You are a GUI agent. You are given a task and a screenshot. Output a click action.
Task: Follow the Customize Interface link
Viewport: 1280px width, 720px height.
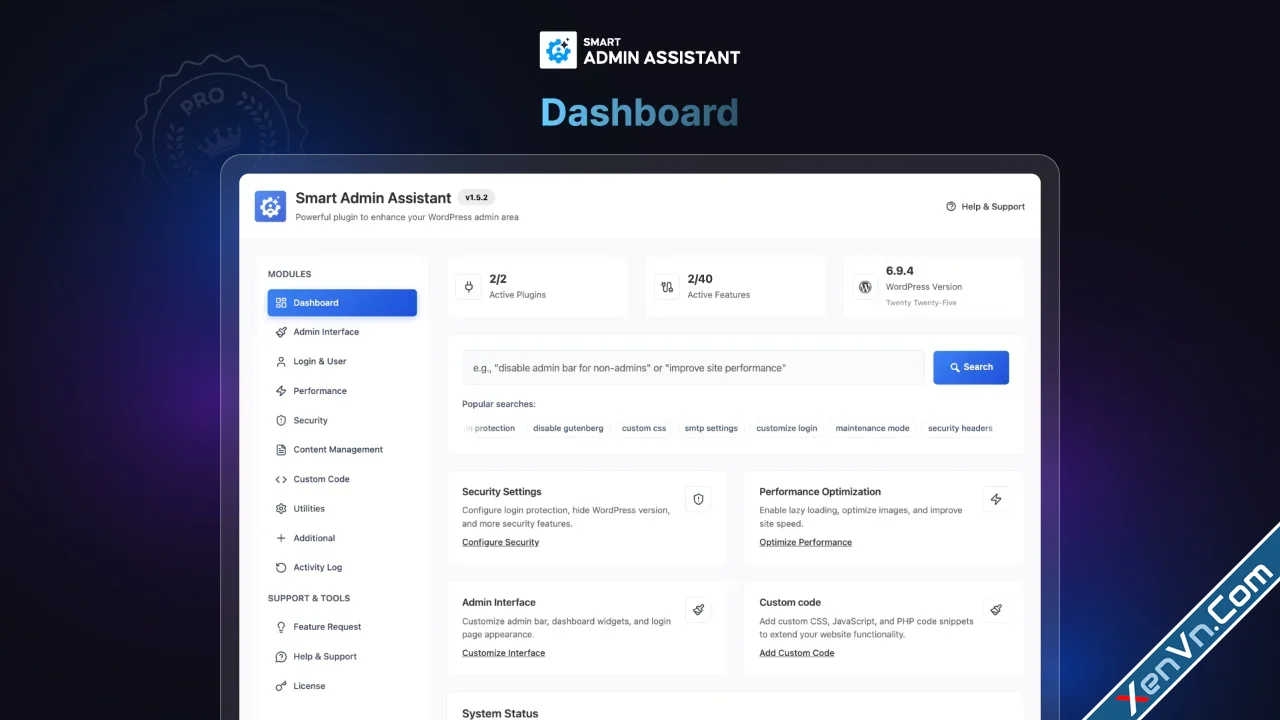click(x=503, y=653)
